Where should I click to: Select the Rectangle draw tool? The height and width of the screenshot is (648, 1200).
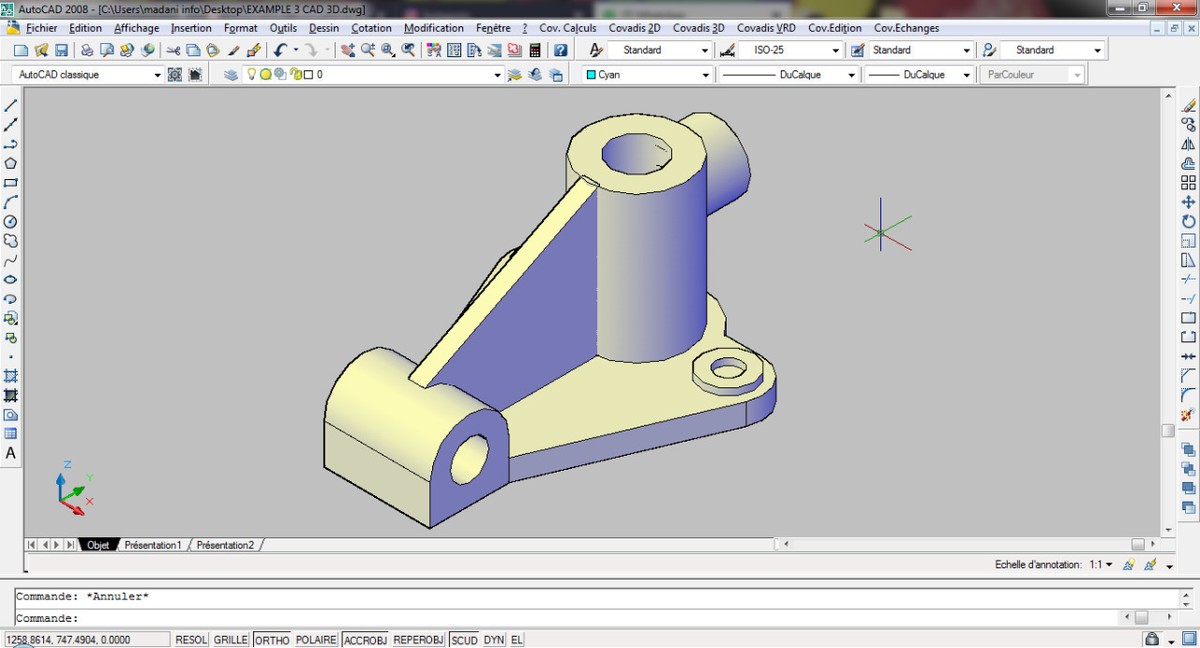(x=11, y=183)
